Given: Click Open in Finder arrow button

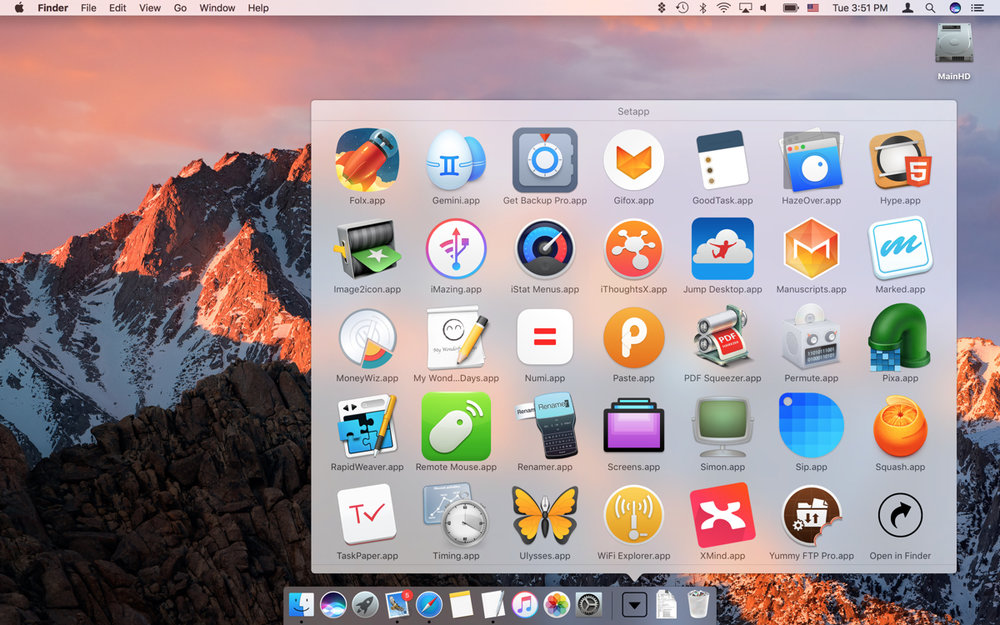Looking at the screenshot, I should tap(900, 516).
